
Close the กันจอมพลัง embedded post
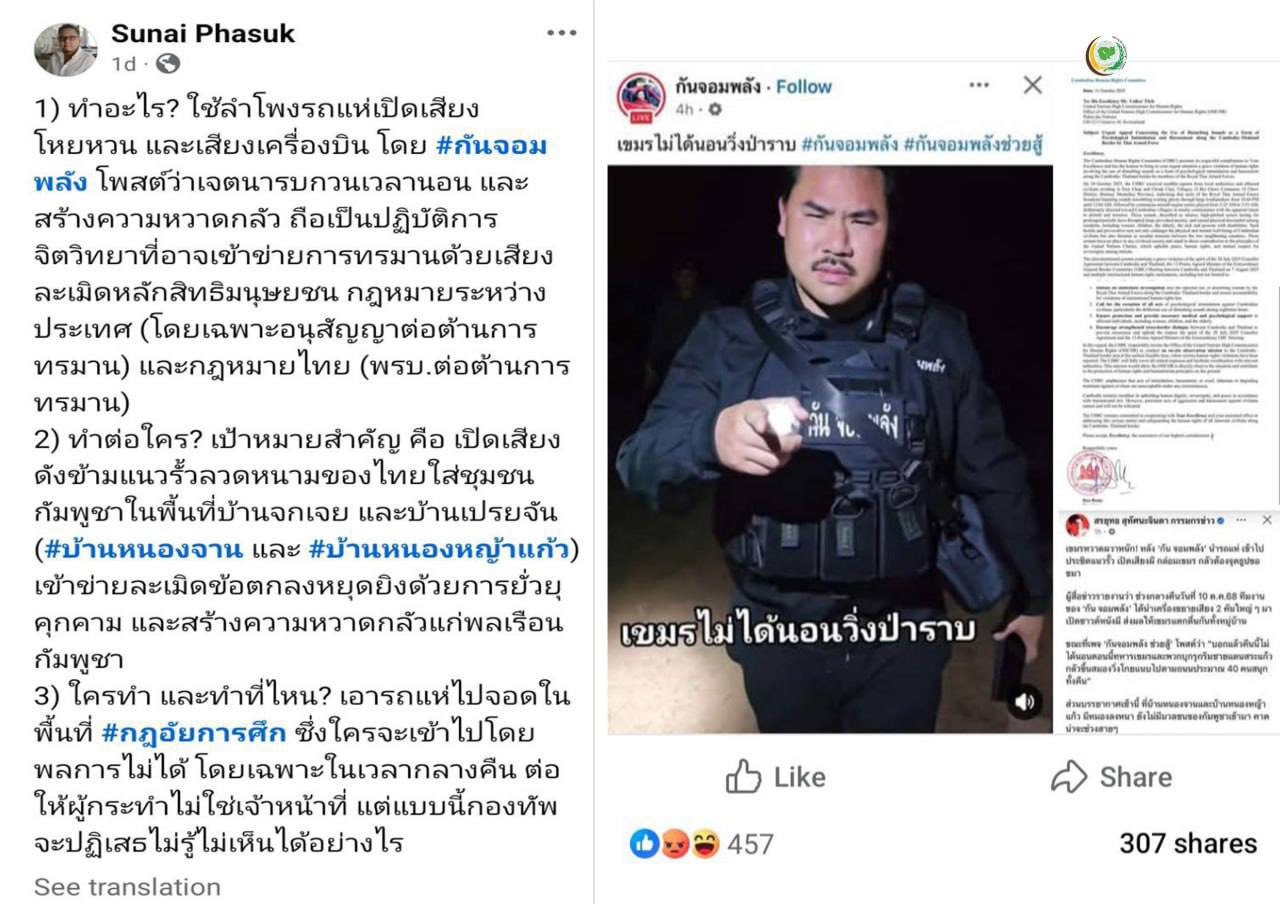(x=1033, y=85)
